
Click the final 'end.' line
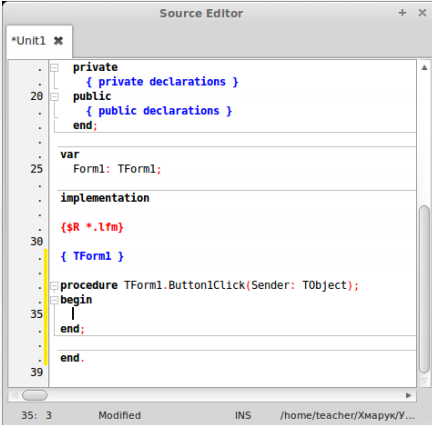click(72, 358)
